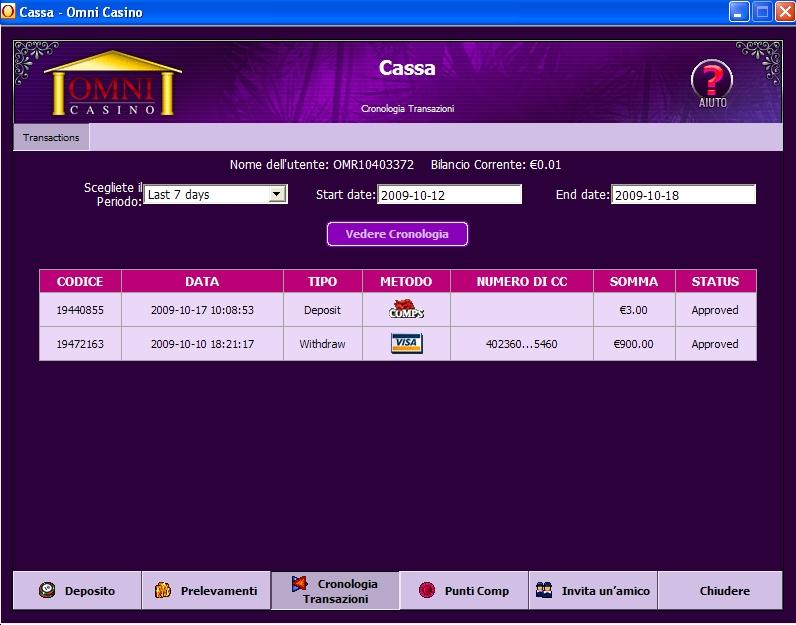Click date 2009-10-17 10:08:53

202,310
